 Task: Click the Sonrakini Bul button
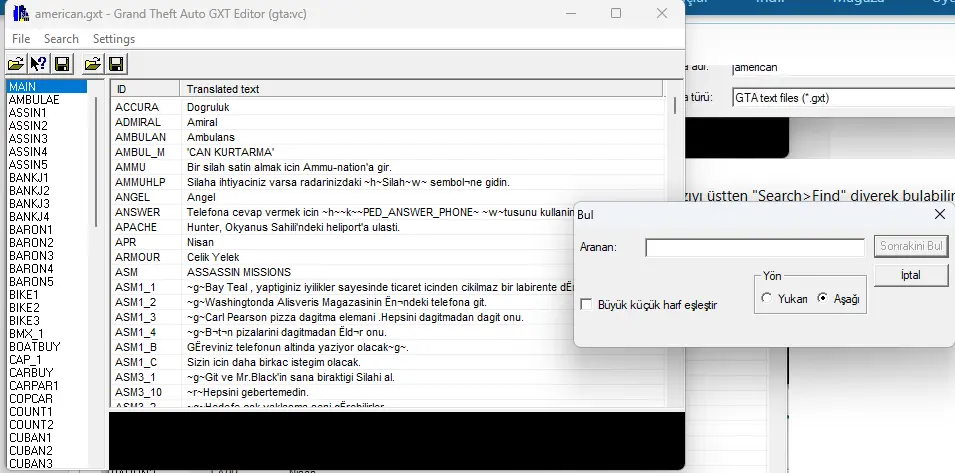[x=911, y=246]
